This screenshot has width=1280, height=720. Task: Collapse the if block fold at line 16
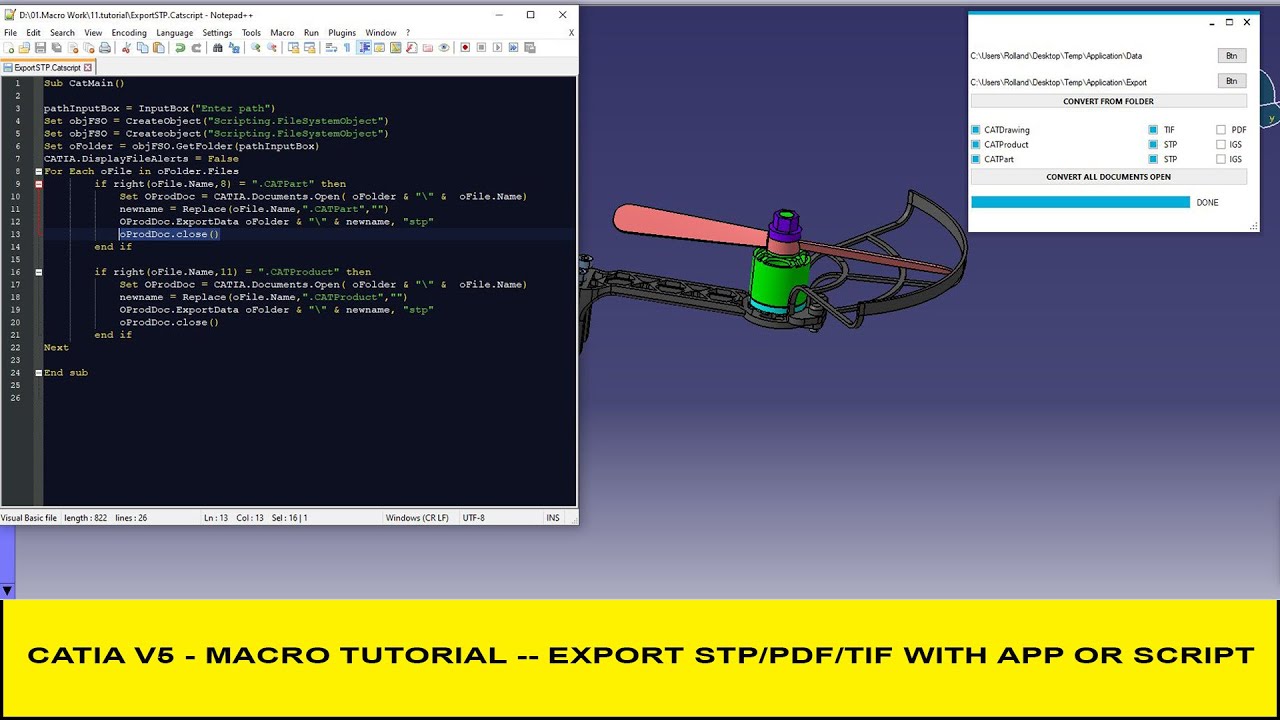pos(39,272)
